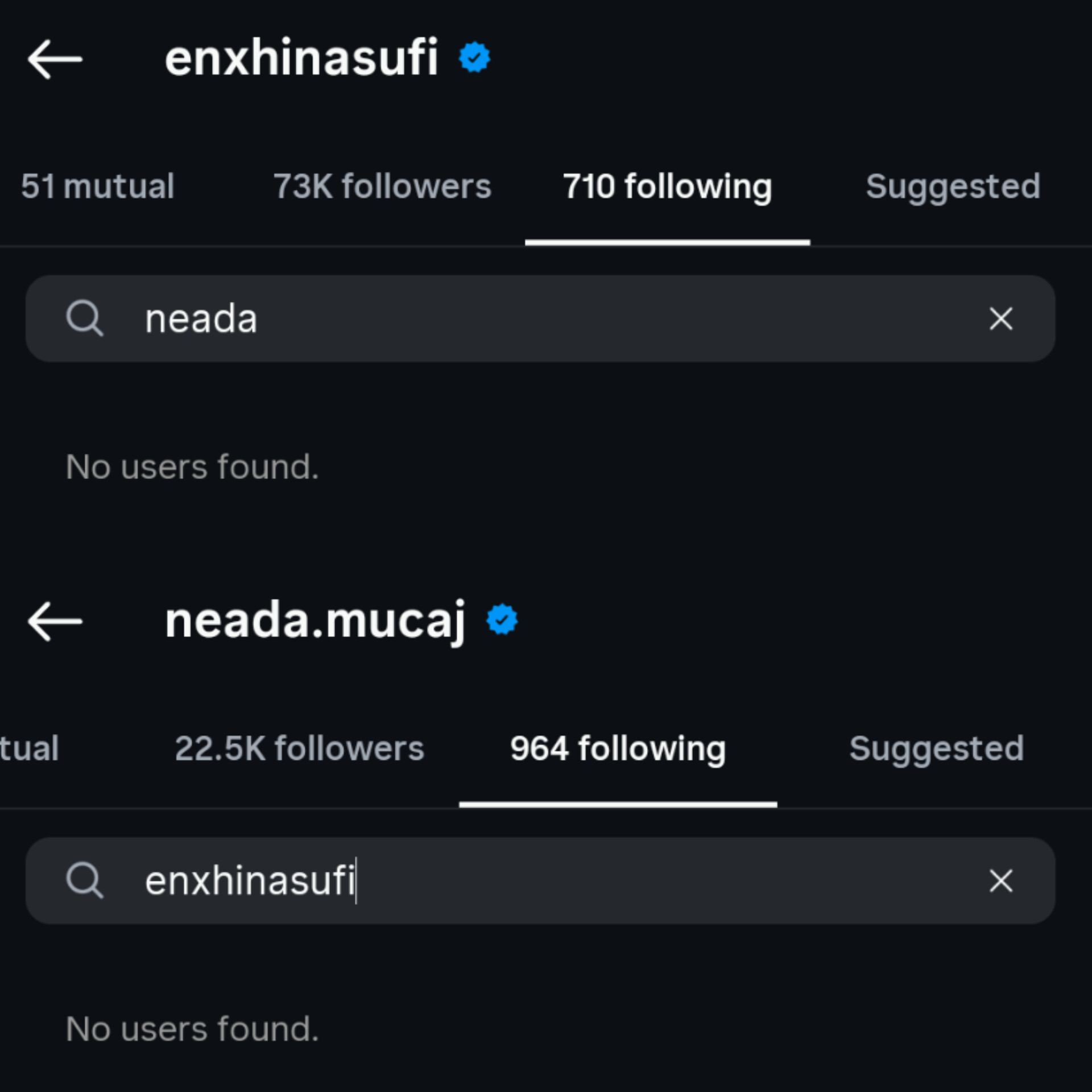Click neada.mucaj's blue verified badge
The width and height of the screenshot is (1092, 1092).
pos(502,620)
